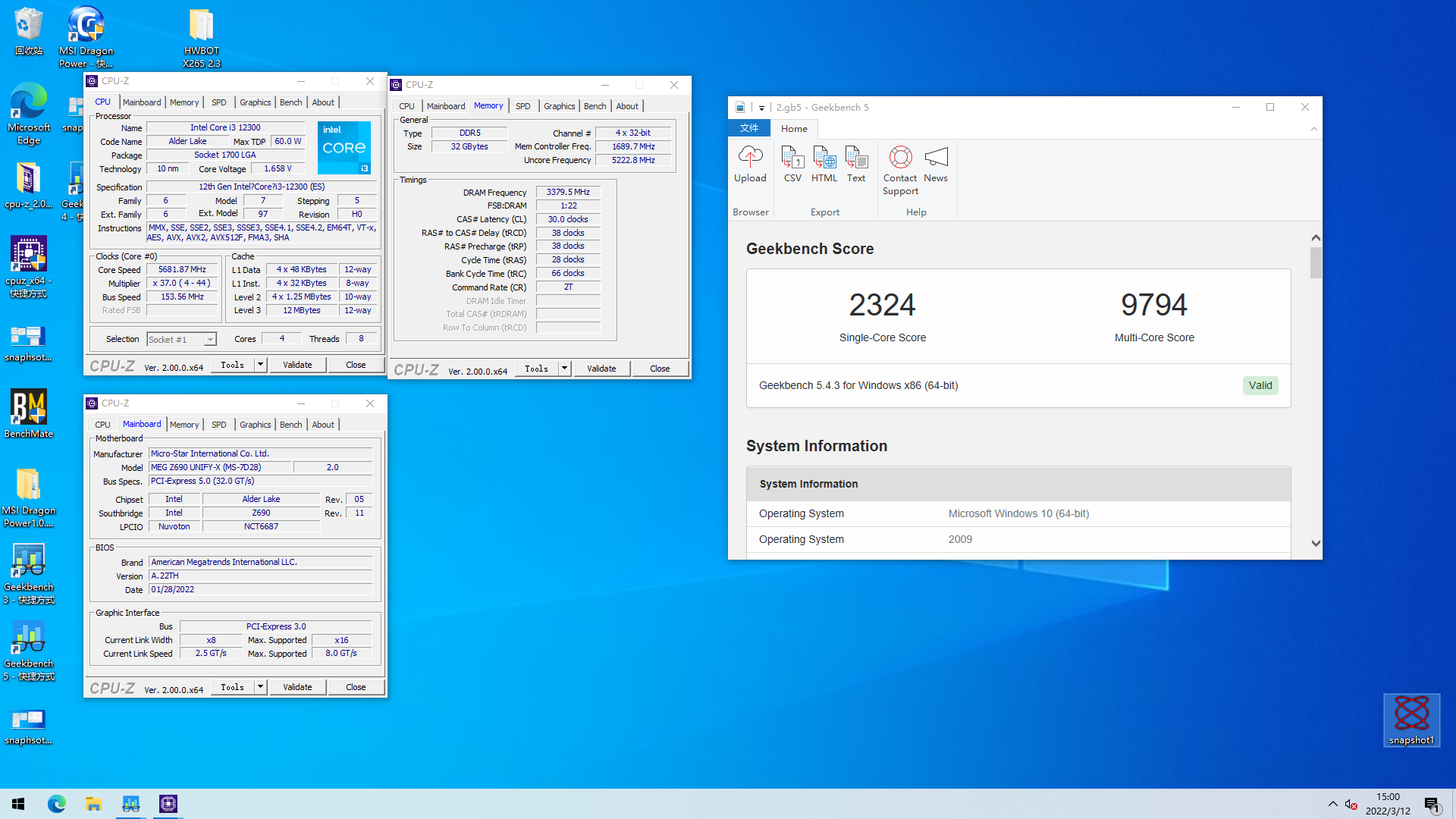This screenshot has width=1456, height=819.
Task: Open Geekbench quick access toolbar dropdown
Action: click(761, 108)
